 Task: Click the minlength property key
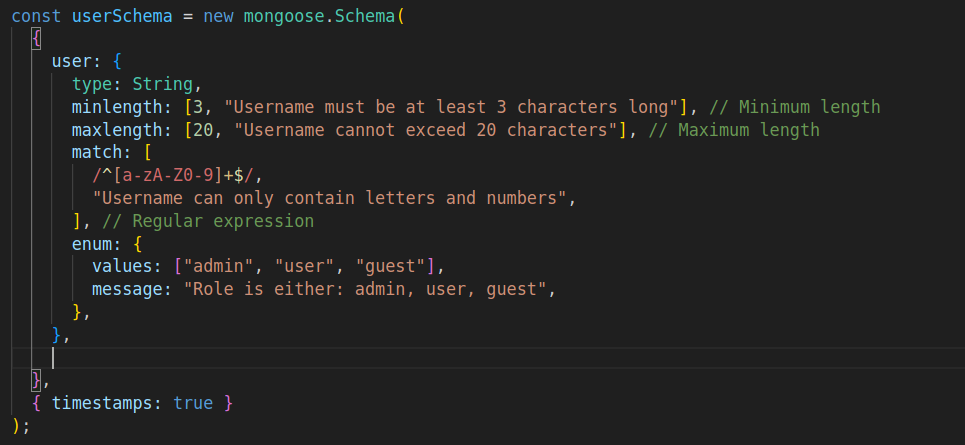click(117, 107)
